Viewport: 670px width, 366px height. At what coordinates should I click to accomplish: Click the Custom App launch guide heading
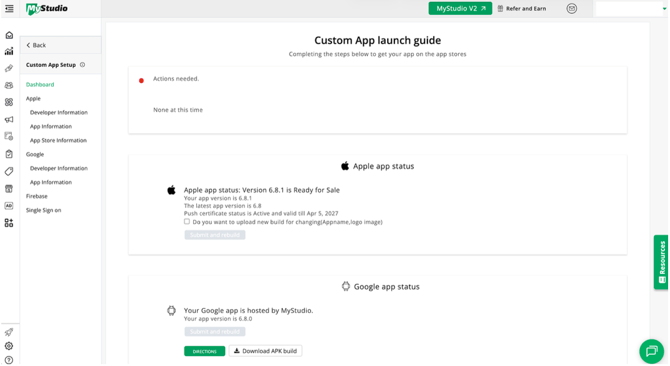point(377,40)
